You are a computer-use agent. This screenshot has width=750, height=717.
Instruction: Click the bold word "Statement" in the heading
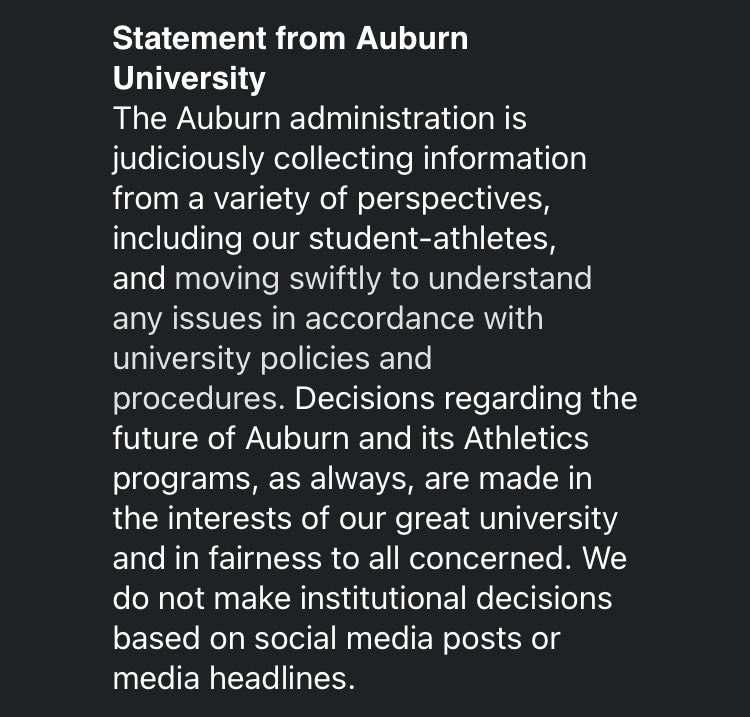point(189,38)
